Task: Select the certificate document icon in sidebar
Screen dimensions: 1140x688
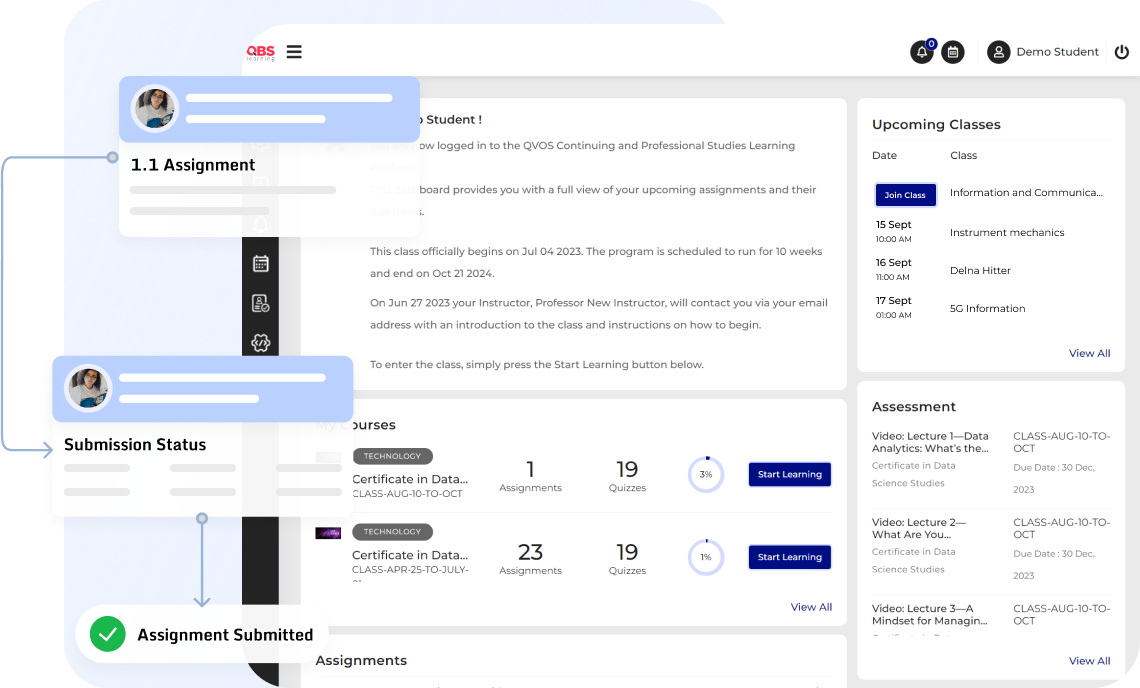Action: tap(261, 303)
